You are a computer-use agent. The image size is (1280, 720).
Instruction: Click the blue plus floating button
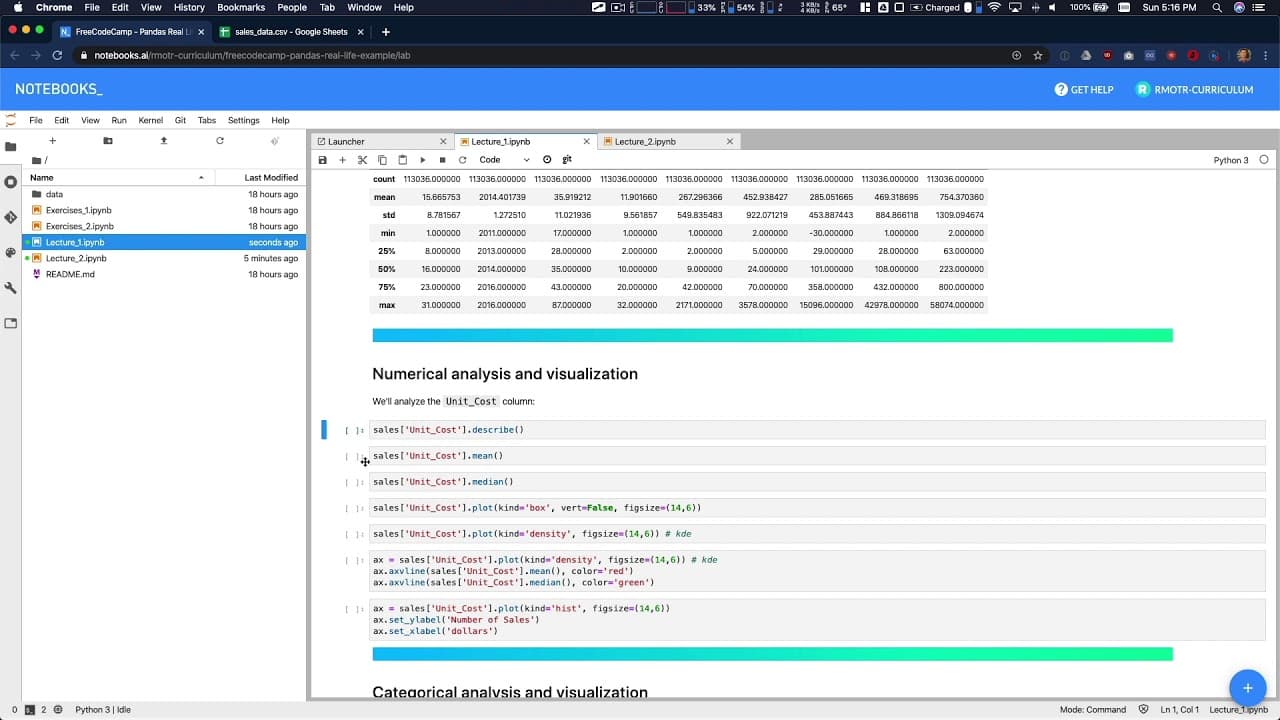click(x=1247, y=688)
